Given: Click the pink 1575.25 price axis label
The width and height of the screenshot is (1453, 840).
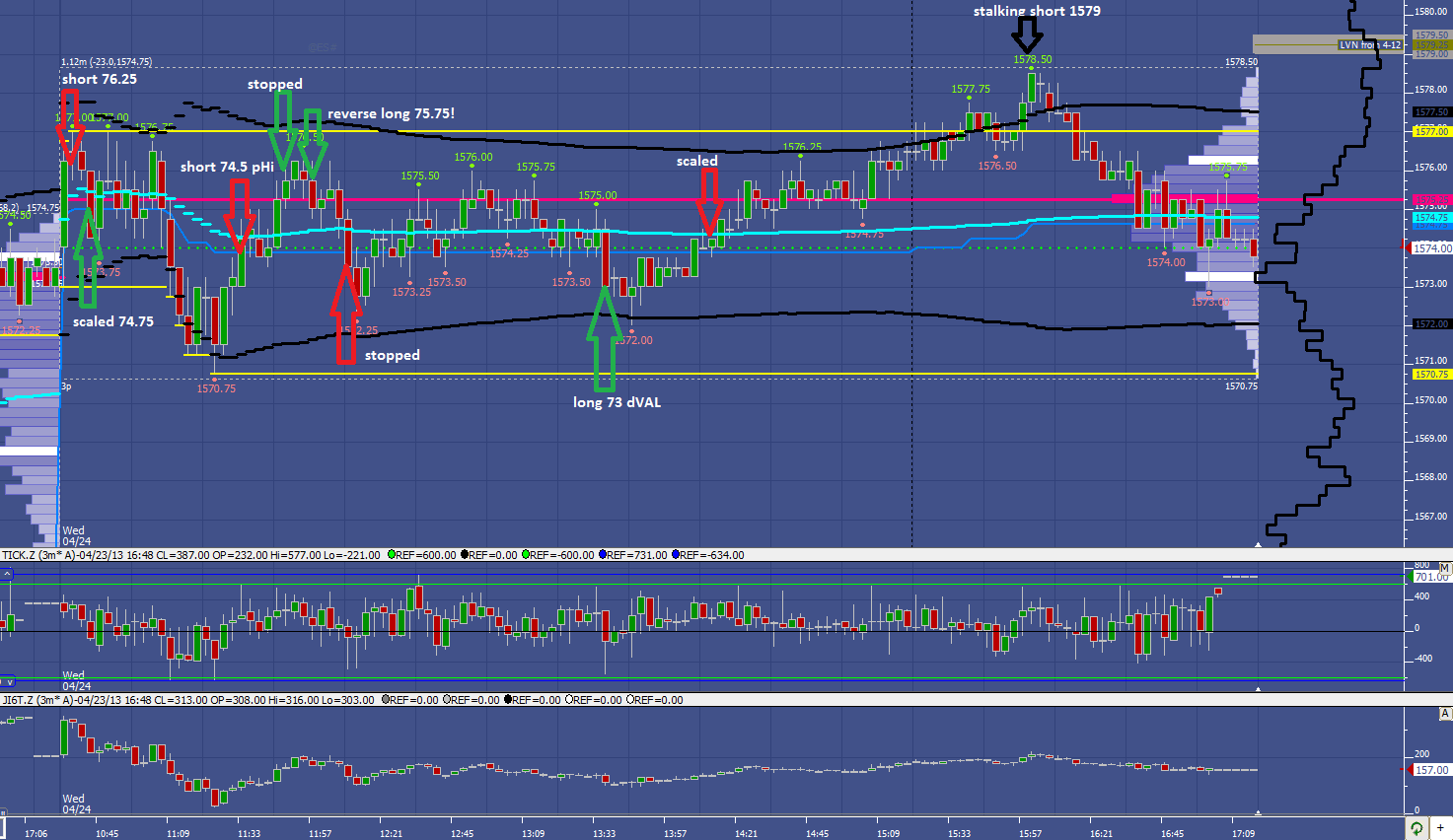Looking at the screenshot, I should pyautogui.click(x=1431, y=200).
